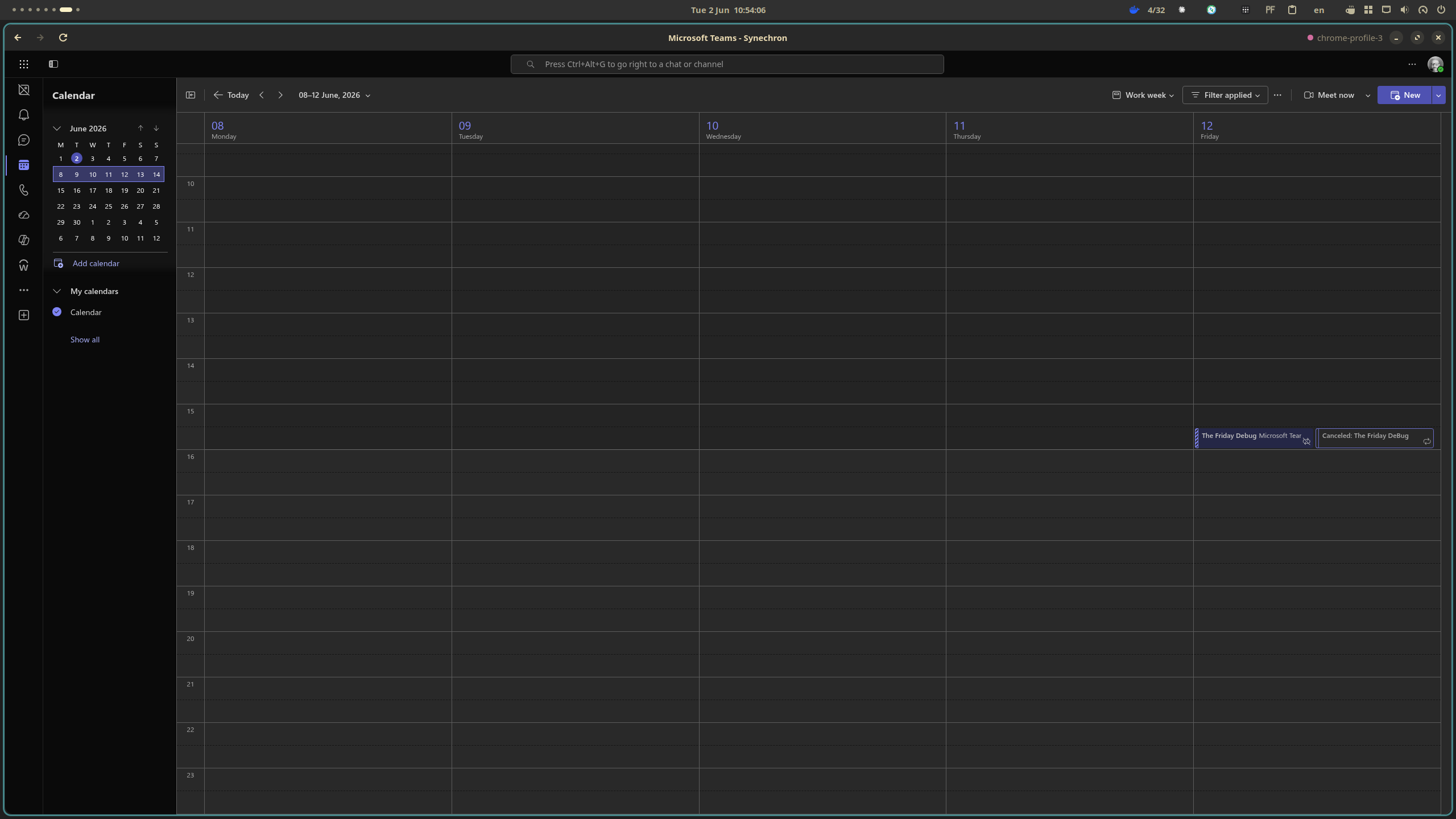1456x819 pixels.
Task: Click the top bar date and time
Action: tap(728, 10)
